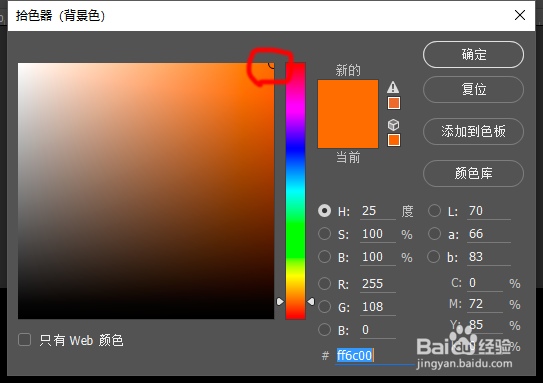Screen dimensions: 543x383
Task: Click the 确定 button to confirm
Action: (473, 55)
